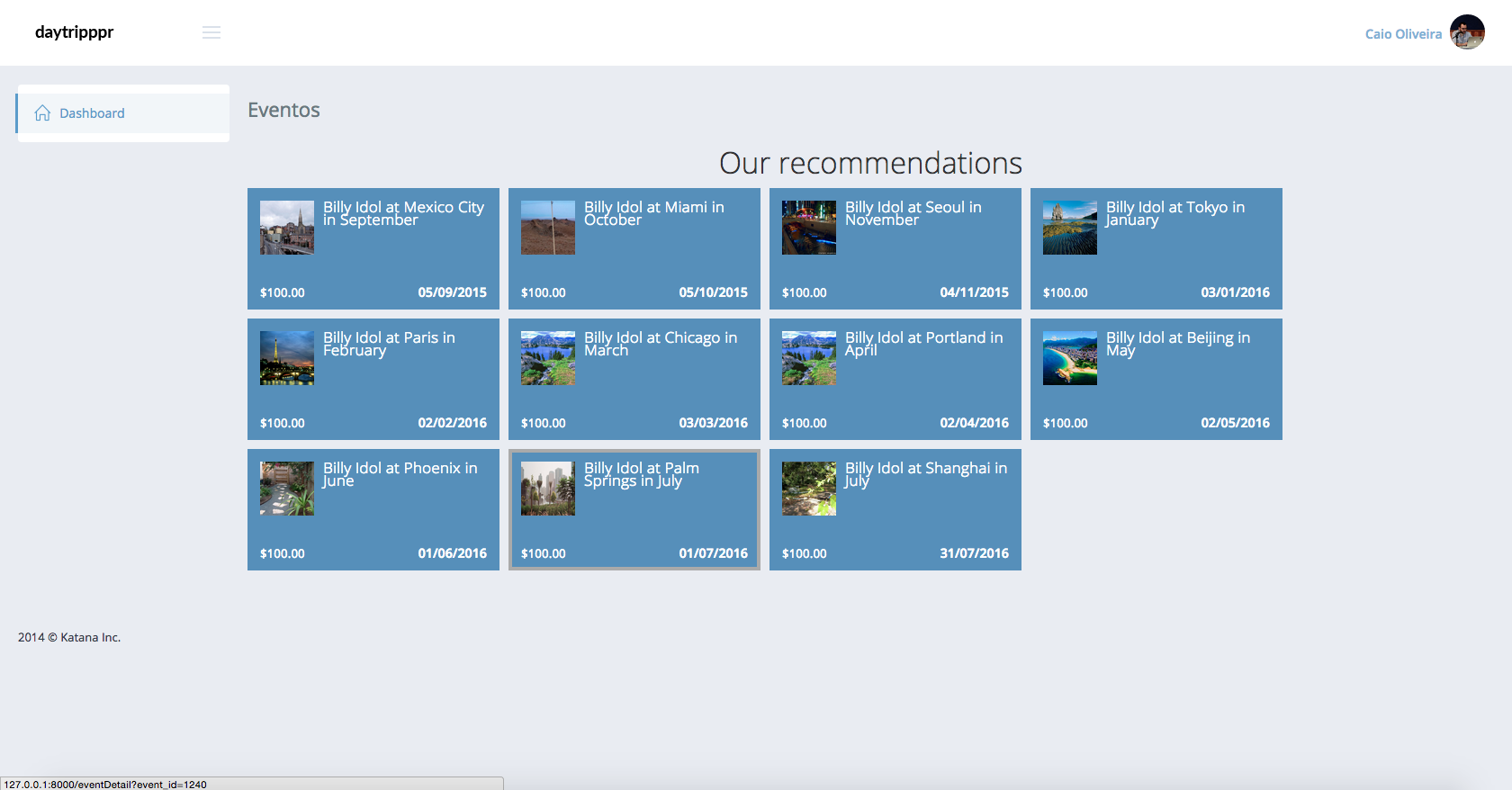The image size is (1512, 790).
Task: Open the Dashboard menu item
Action: 123,113
